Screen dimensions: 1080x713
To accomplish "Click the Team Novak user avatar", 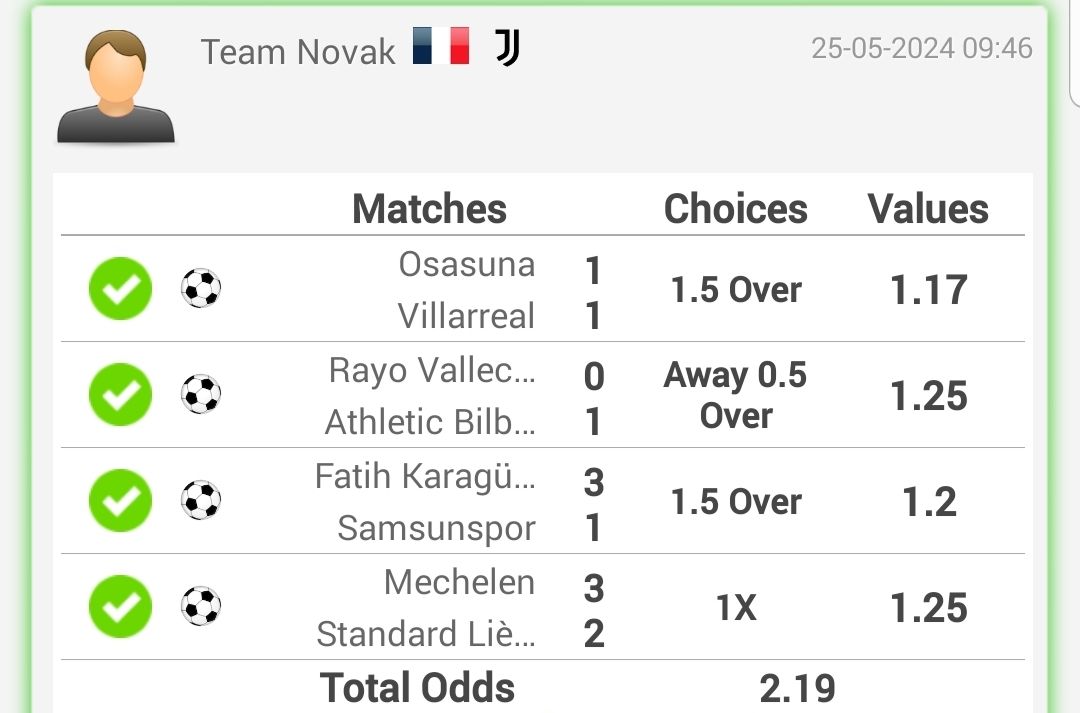I will [116, 86].
